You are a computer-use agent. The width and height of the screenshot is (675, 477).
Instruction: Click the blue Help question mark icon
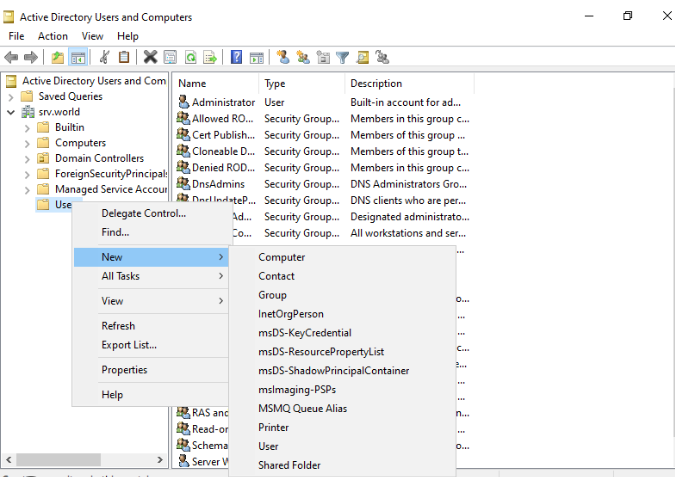tap(236, 57)
